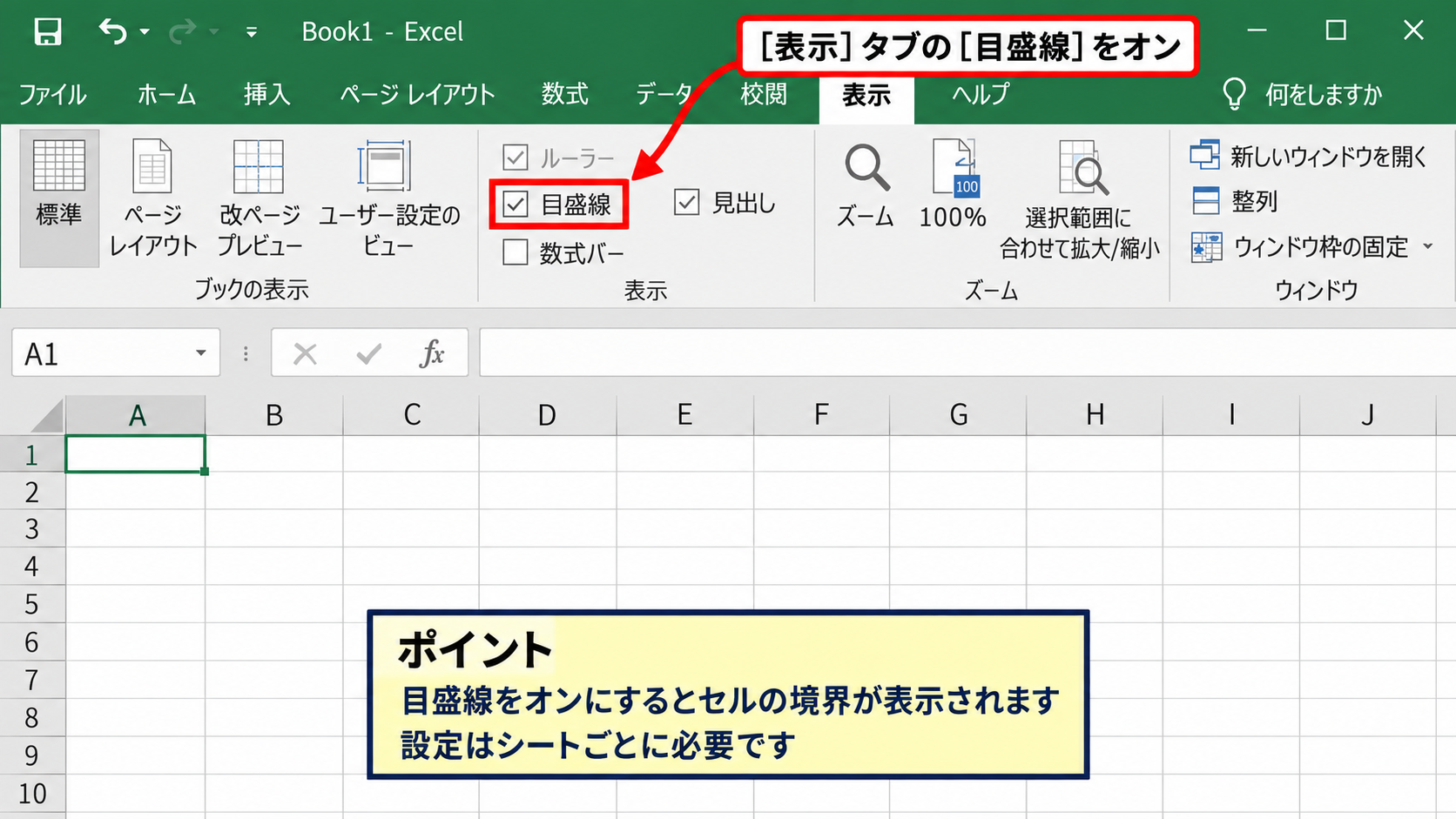
Task: Select row 7 header
Action: (32, 680)
